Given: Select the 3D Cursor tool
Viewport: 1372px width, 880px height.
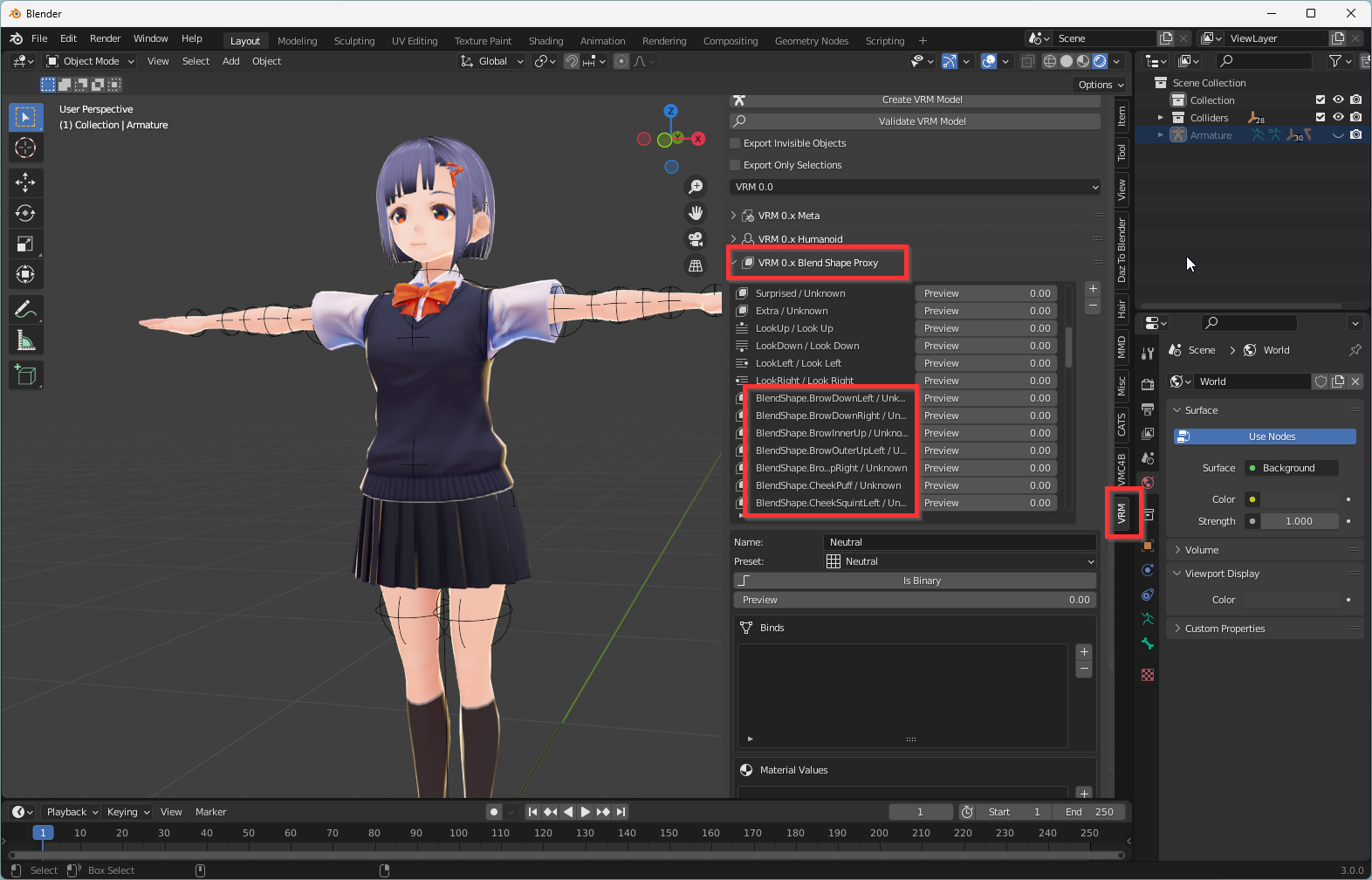Looking at the screenshot, I should [25, 148].
